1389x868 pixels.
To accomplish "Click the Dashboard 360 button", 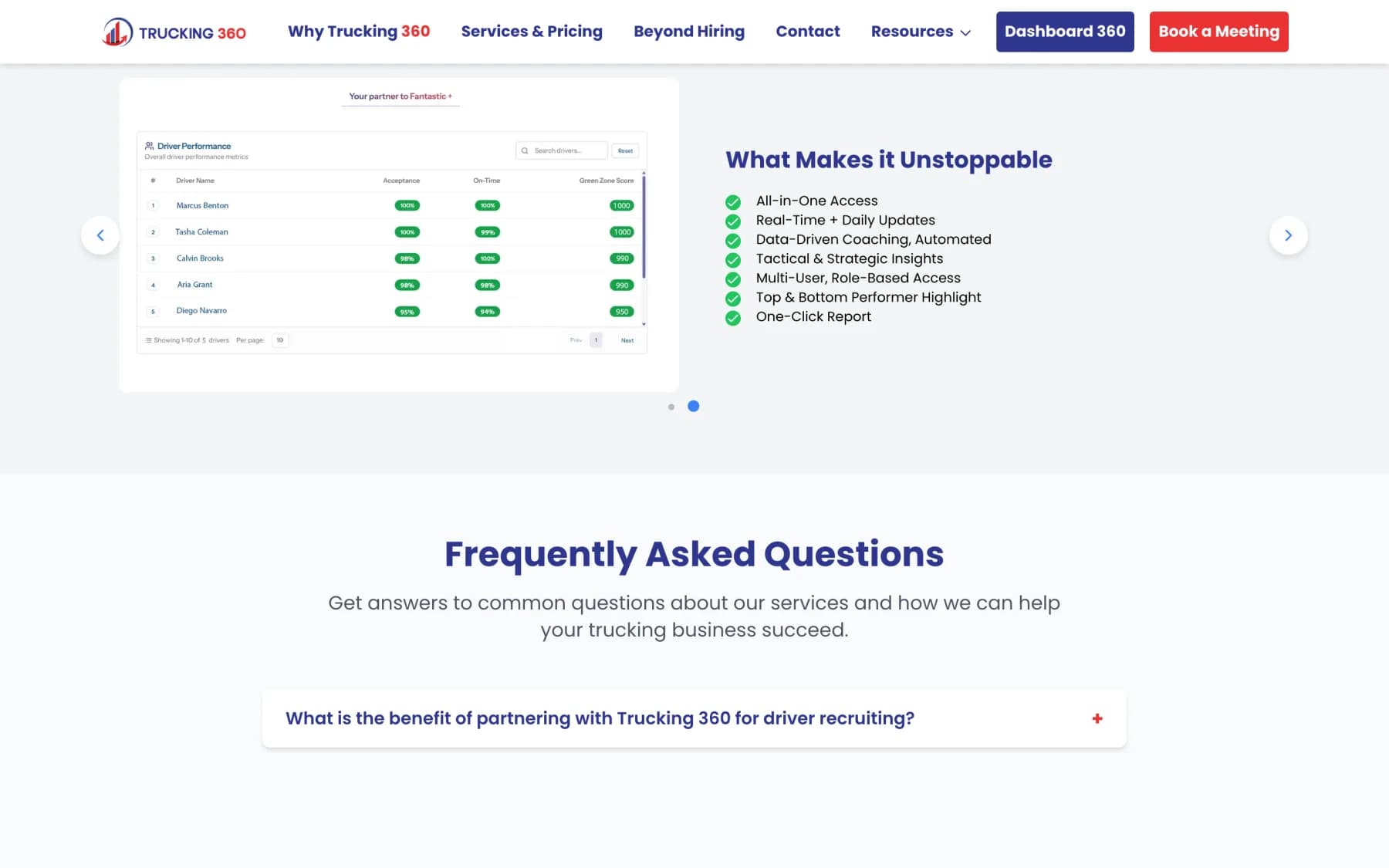I will (1065, 32).
